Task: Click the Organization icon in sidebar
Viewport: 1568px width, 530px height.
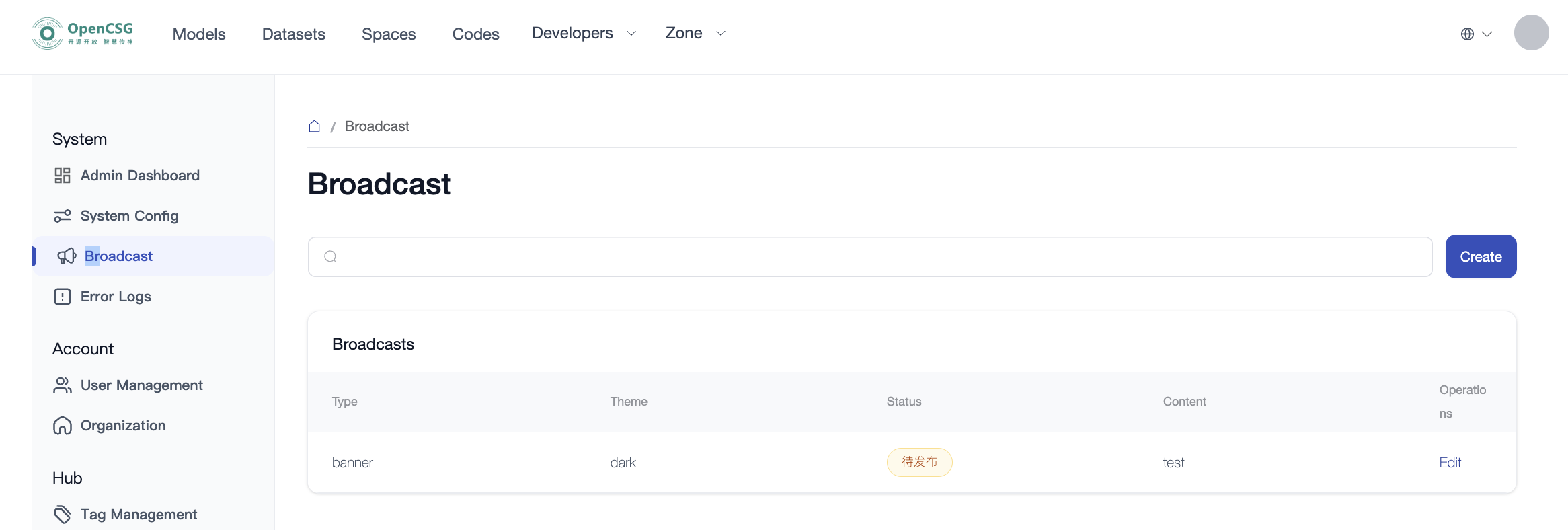Action: pyautogui.click(x=63, y=426)
